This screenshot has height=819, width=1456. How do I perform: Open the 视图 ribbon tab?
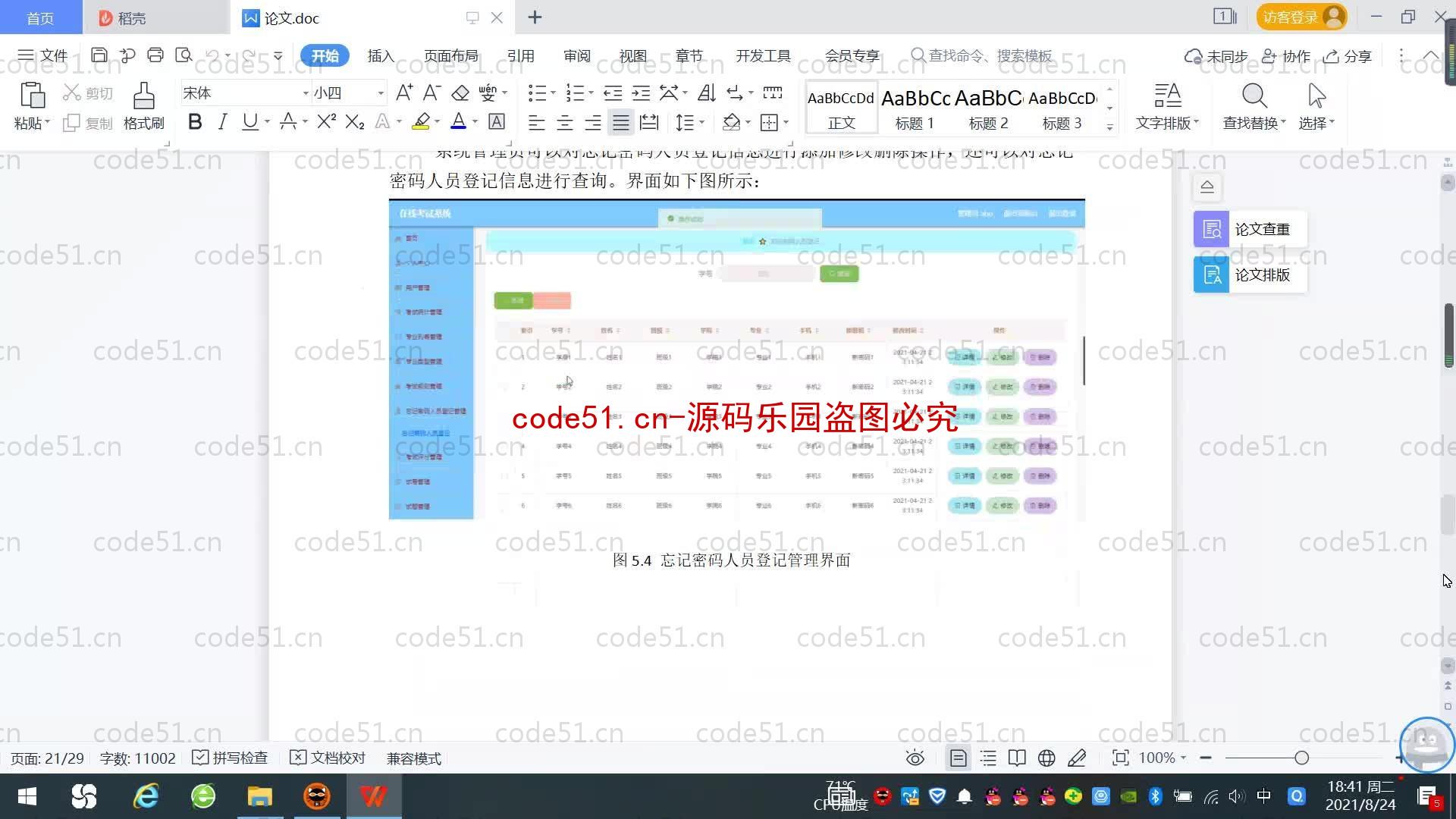coord(633,55)
